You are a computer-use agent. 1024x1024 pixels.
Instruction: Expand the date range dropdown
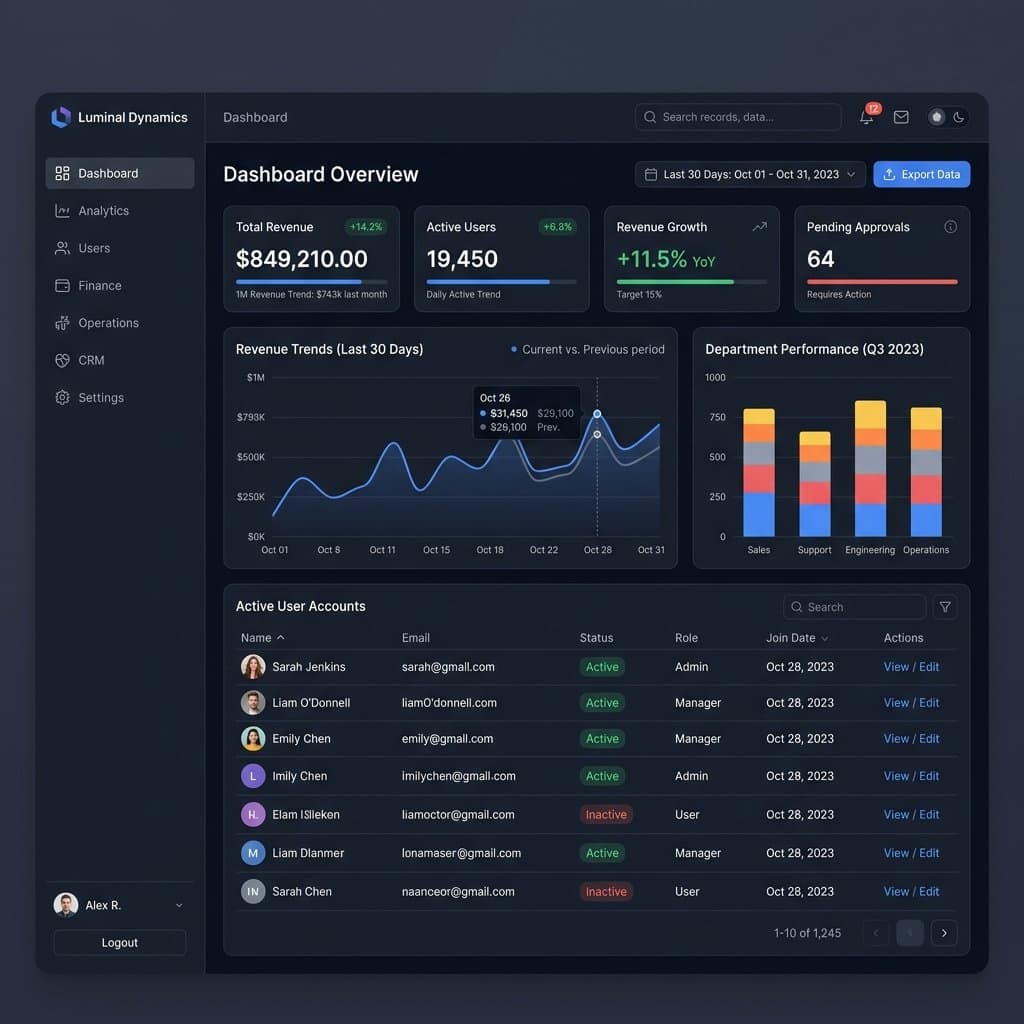click(750, 175)
